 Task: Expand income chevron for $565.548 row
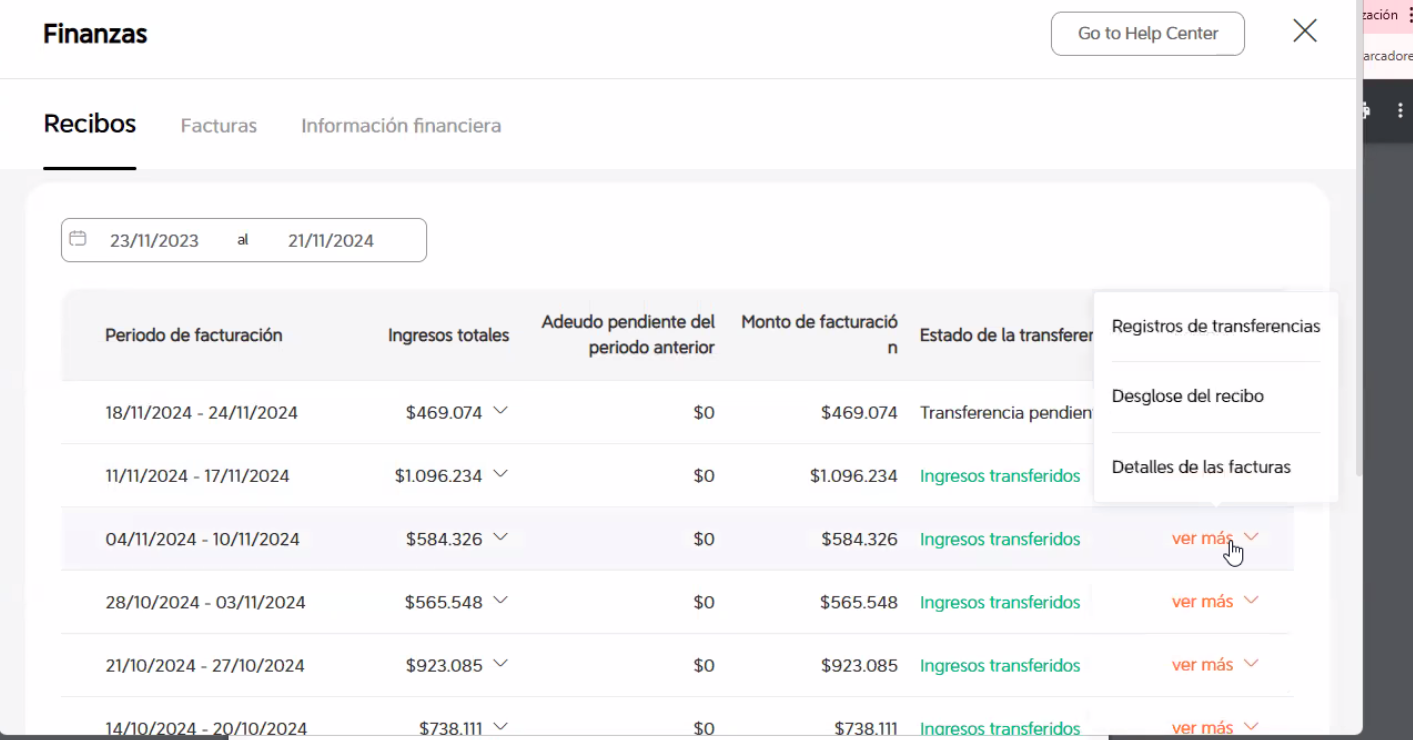(x=501, y=600)
